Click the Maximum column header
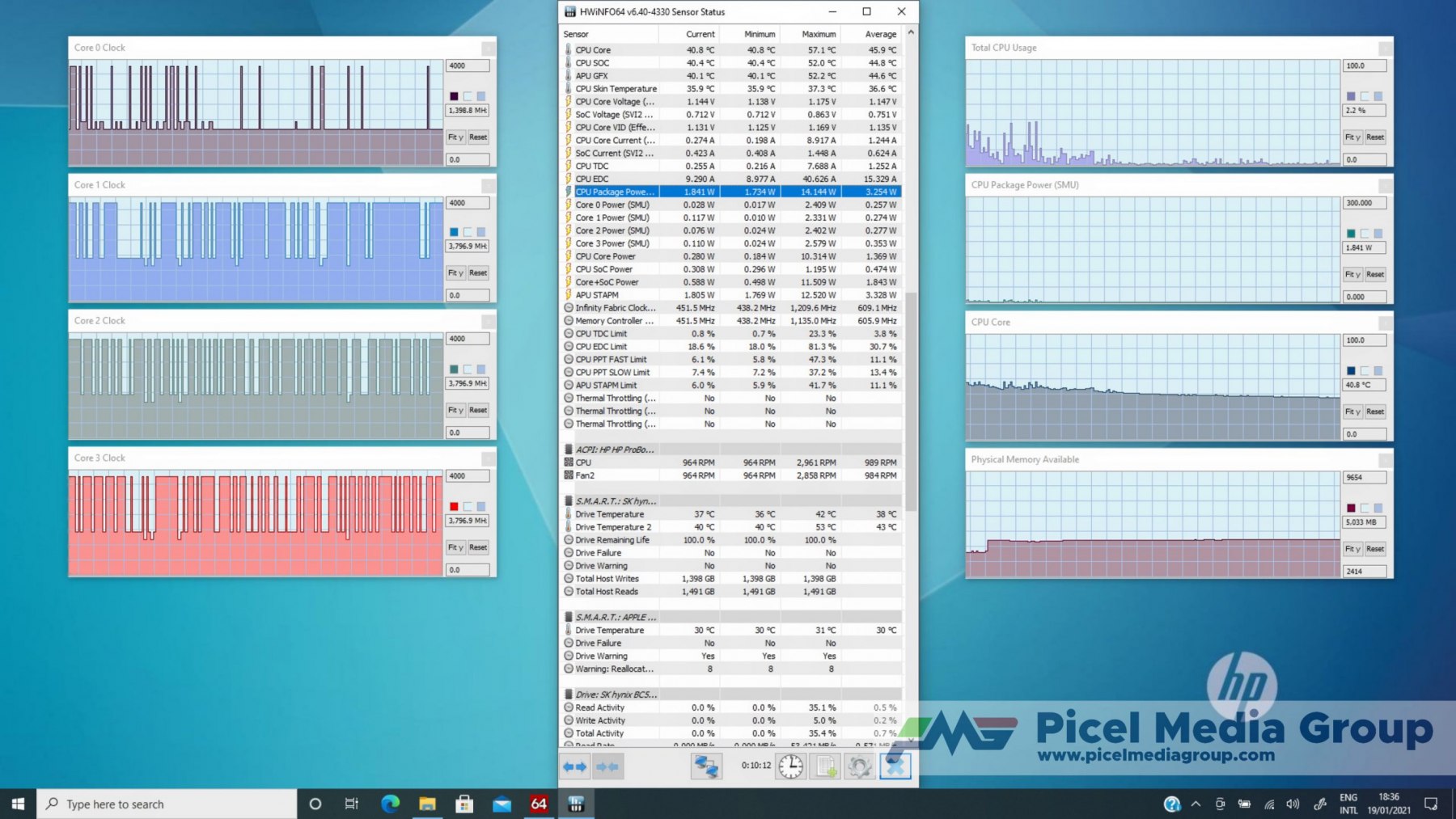The height and width of the screenshot is (819, 1456). click(818, 34)
